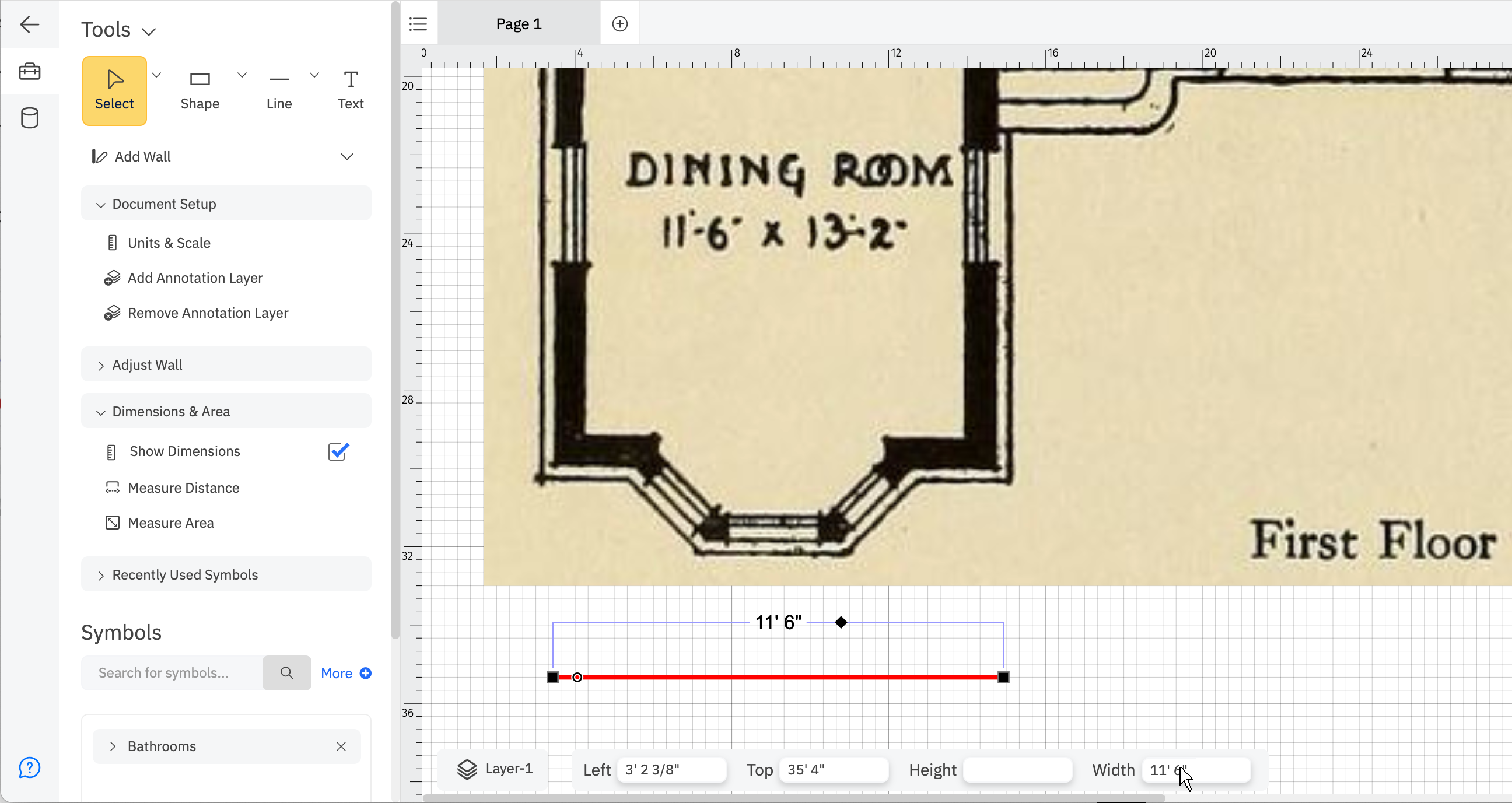This screenshot has height=803, width=1512.
Task: Add a new page with the plus button
Action: 620,23
